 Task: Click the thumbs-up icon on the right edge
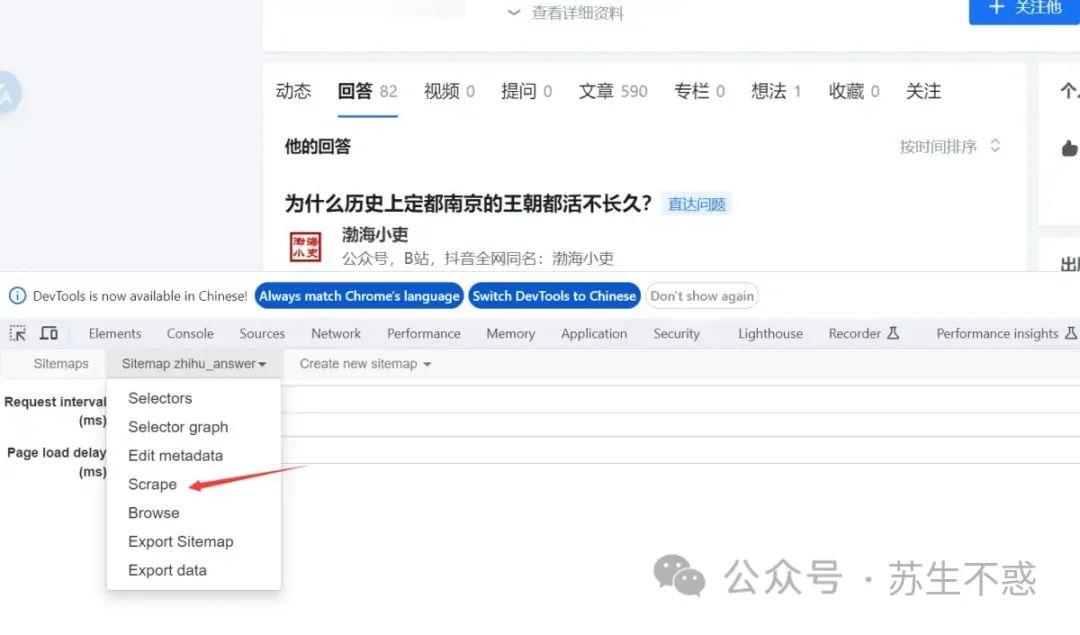coord(1070,148)
